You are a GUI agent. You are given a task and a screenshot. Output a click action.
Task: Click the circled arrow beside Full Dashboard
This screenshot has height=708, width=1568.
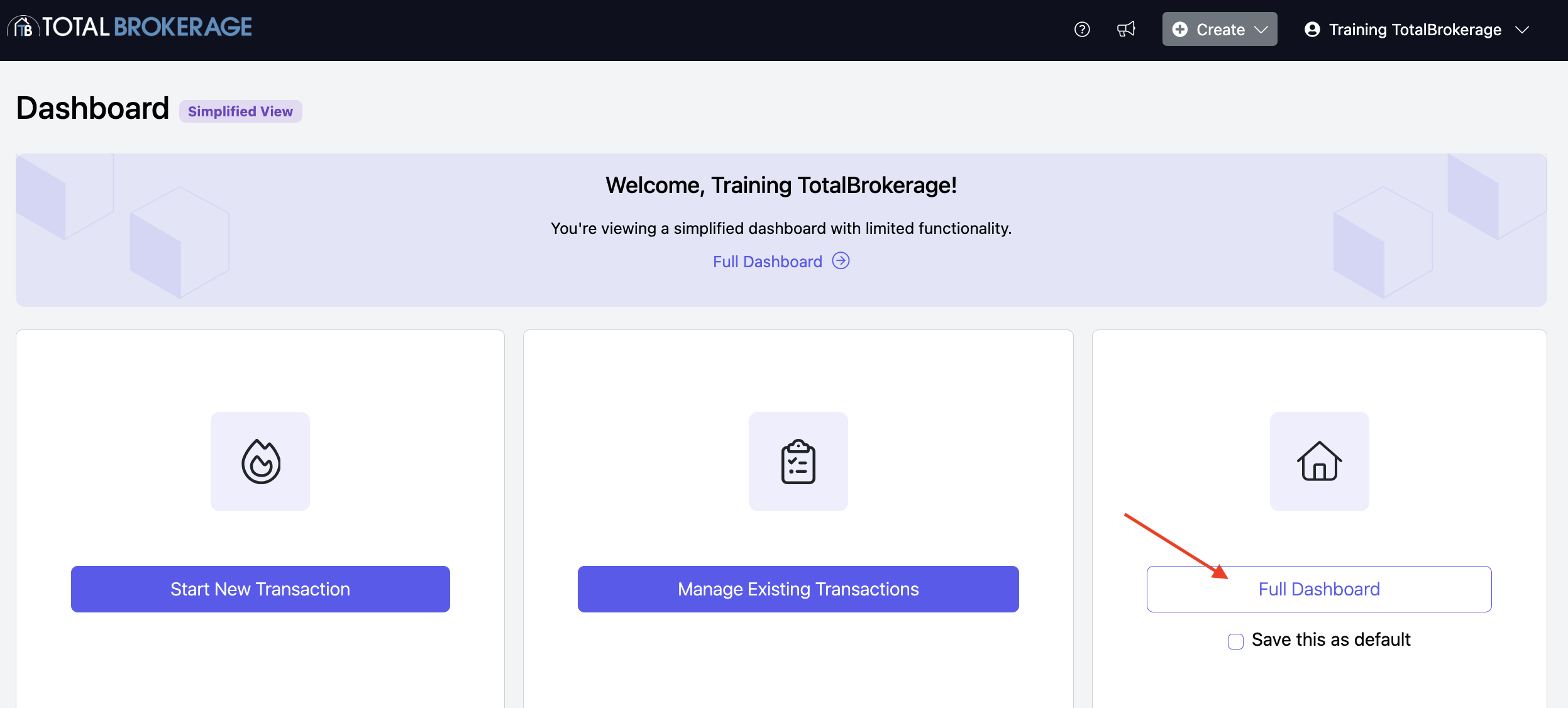(x=841, y=261)
